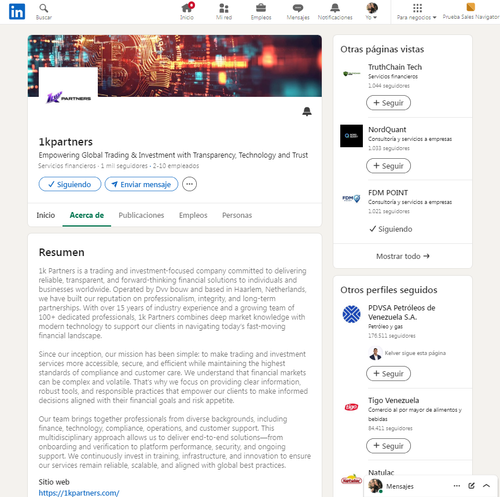Click 'Otras páginas vistas' heading
This screenshot has width=500, height=497.
point(382,49)
